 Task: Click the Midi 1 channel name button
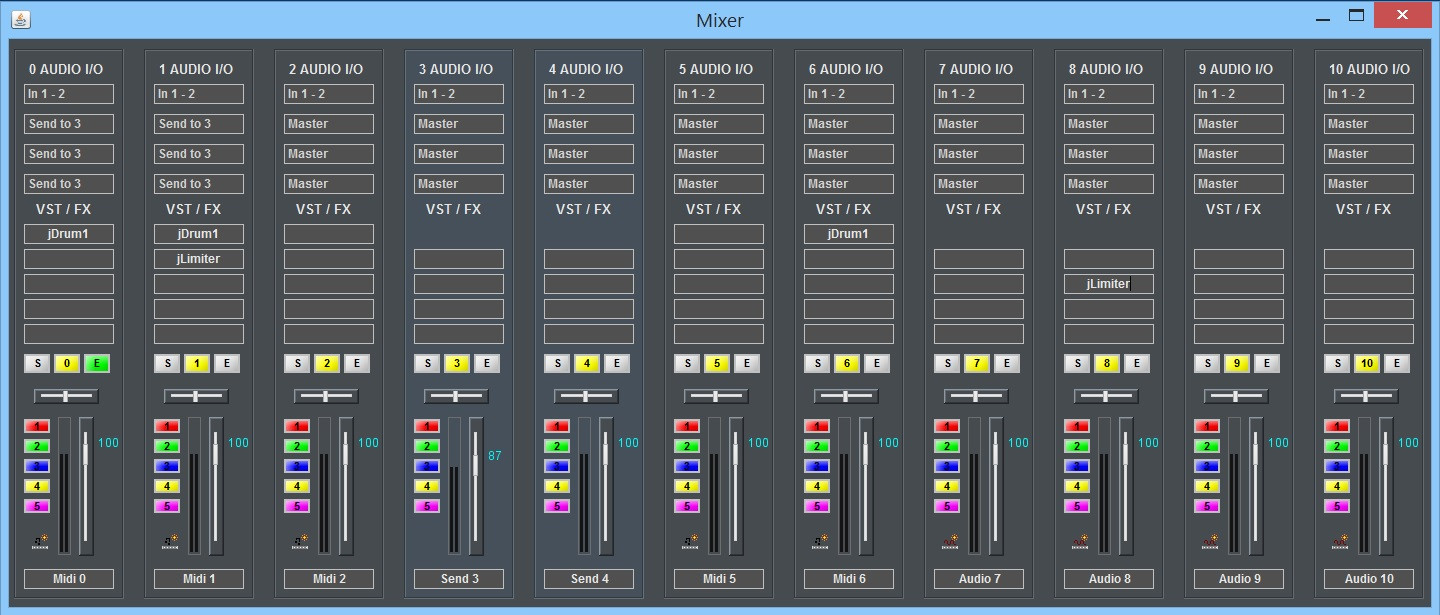[199, 579]
